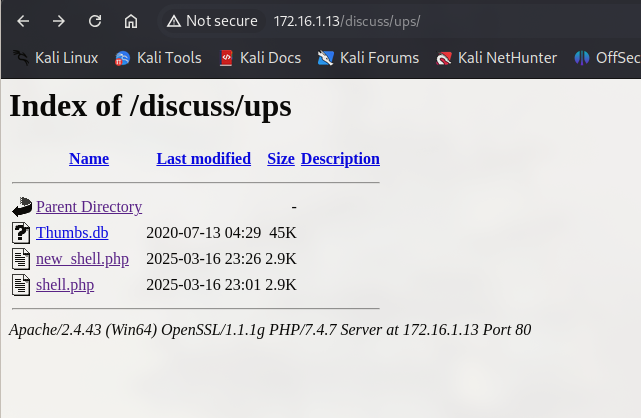
Task: Open the Kali Linux bookmark
Action: 56,58
